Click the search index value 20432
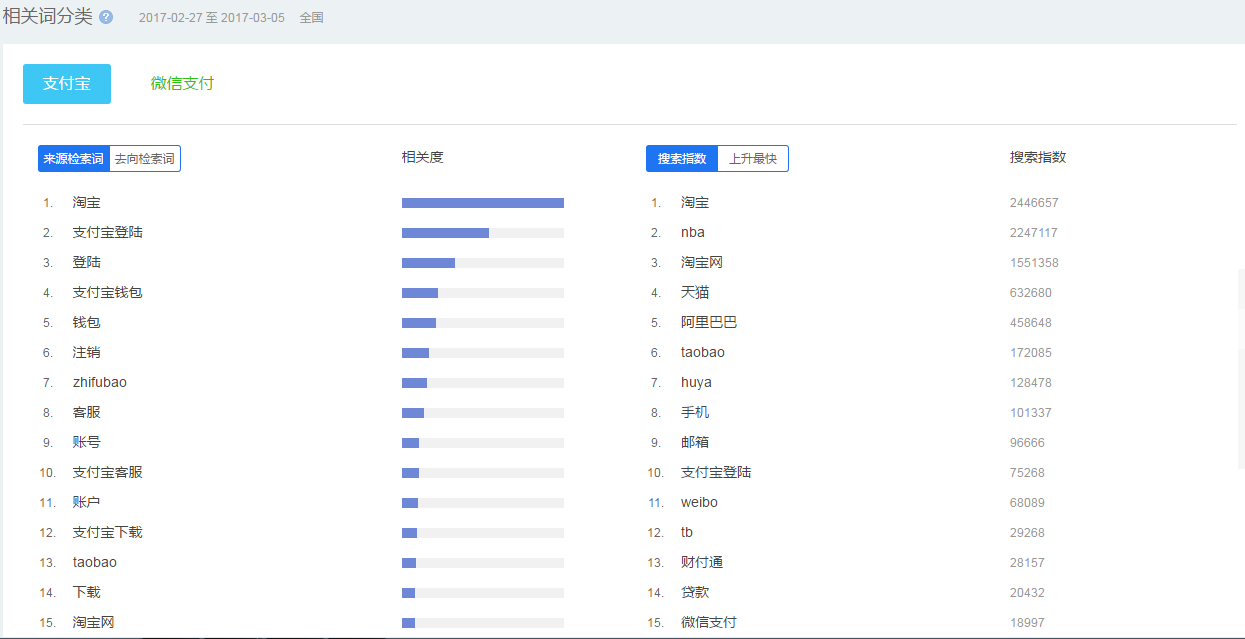This screenshot has width=1245, height=639. click(1027, 593)
